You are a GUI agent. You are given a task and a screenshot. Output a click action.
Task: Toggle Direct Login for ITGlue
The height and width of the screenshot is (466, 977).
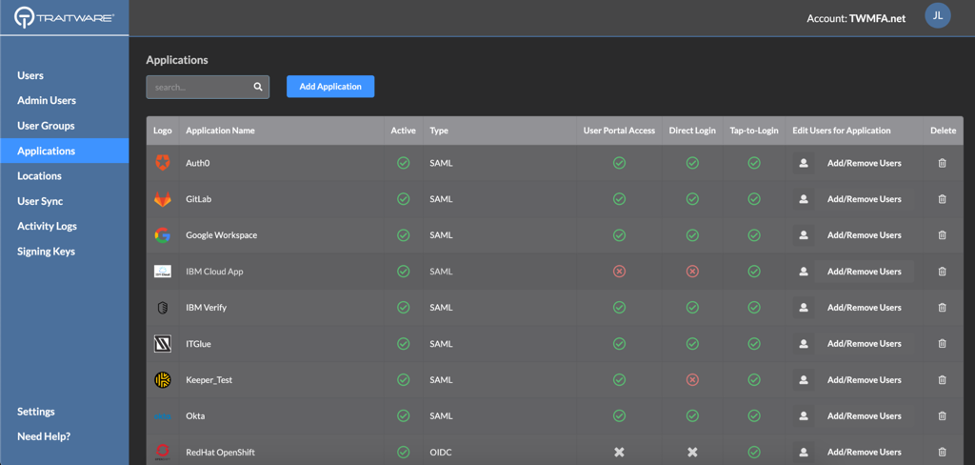coord(692,344)
